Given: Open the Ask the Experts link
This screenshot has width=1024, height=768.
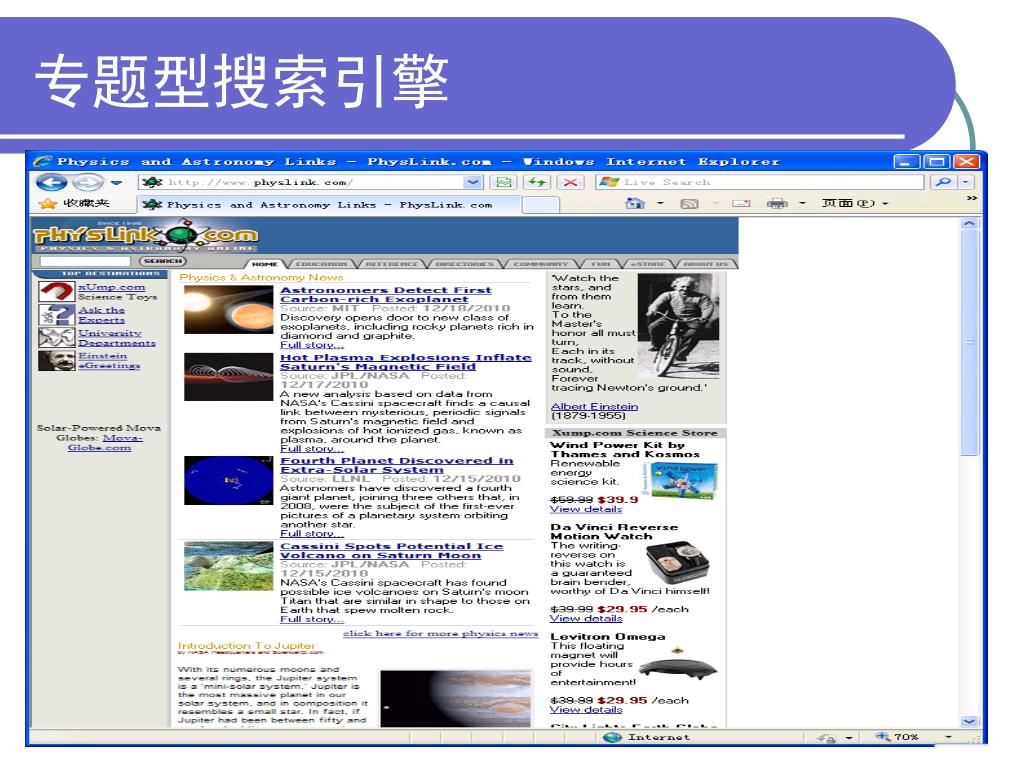Looking at the screenshot, I should click(x=101, y=315).
